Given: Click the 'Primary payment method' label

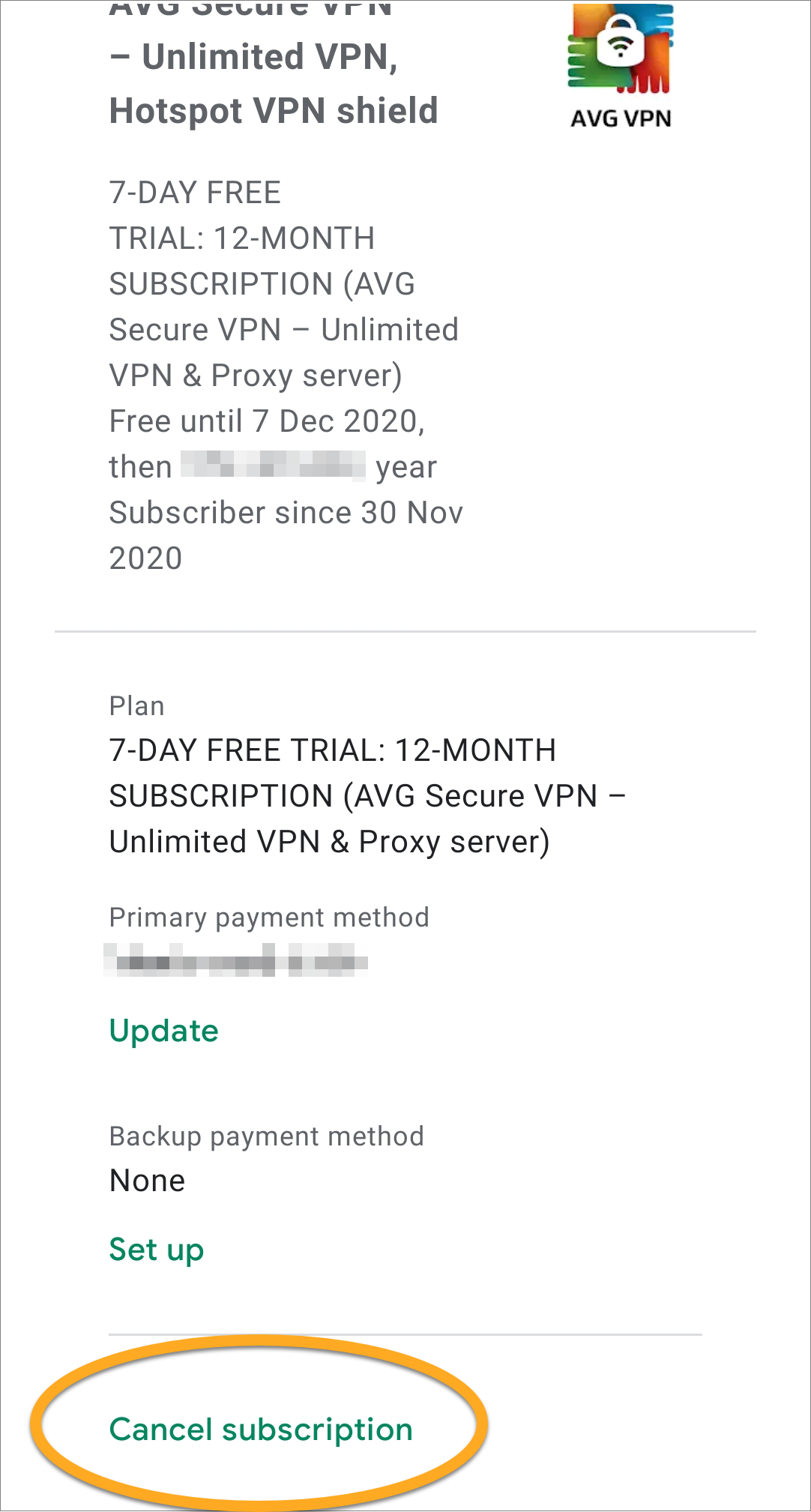Looking at the screenshot, I should tap(269, 918).
